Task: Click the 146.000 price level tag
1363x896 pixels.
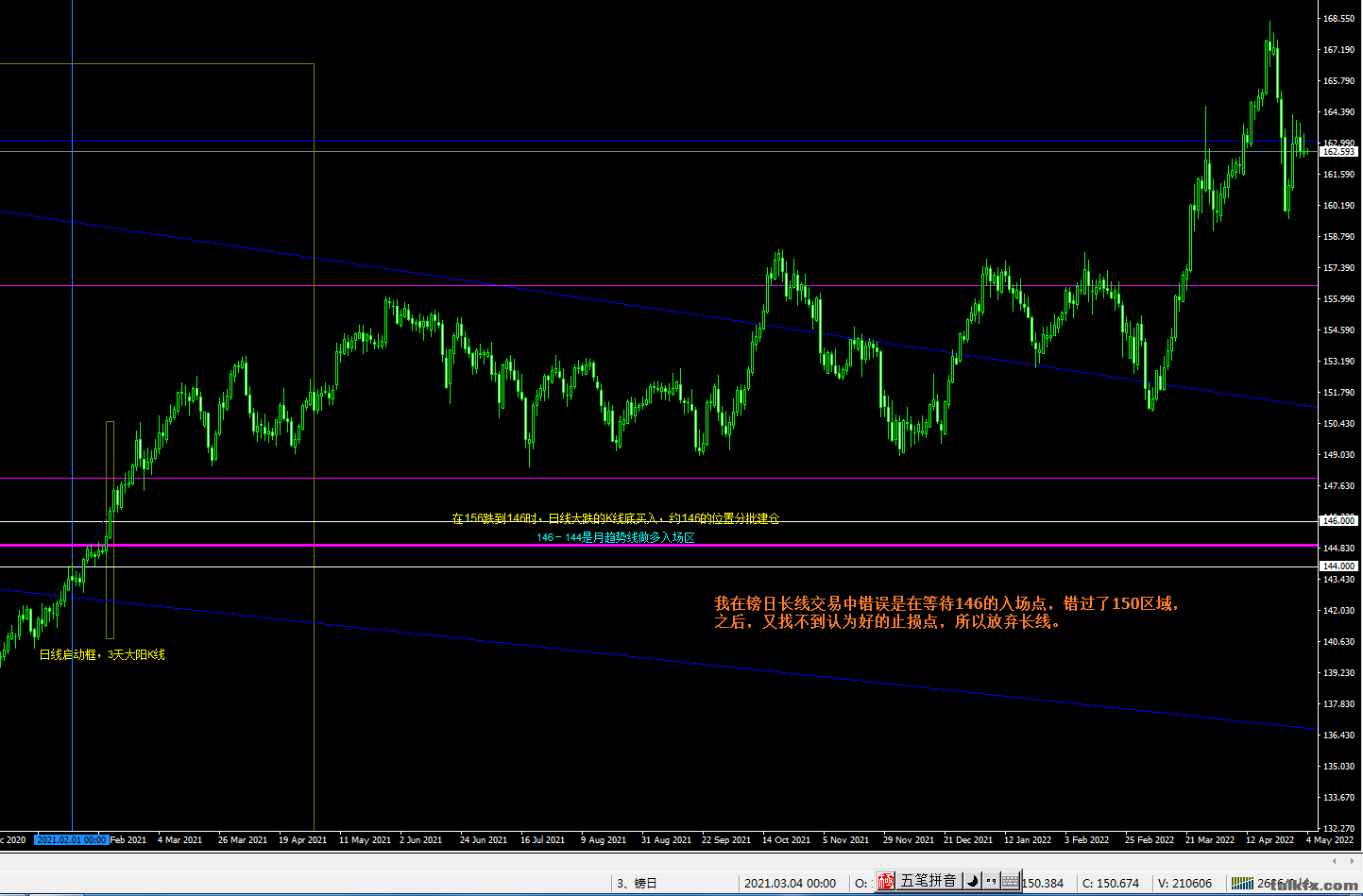Action: coord(1338,520)
